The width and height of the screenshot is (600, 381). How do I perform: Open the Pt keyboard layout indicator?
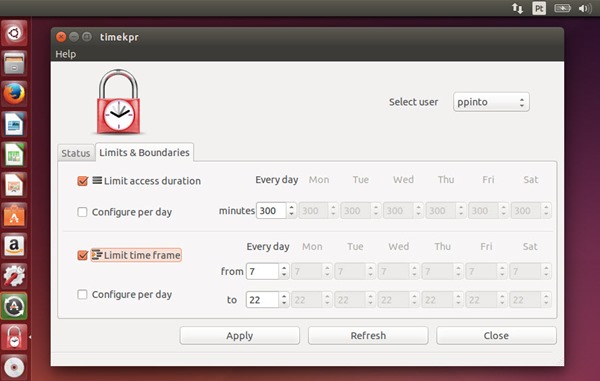[539, 8]
